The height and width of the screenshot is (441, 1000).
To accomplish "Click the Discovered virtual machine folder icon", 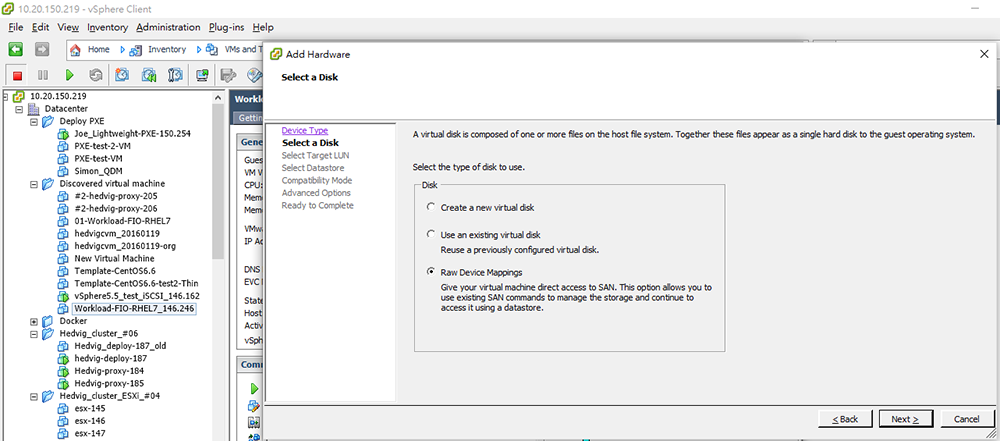I will pos(48,184).
